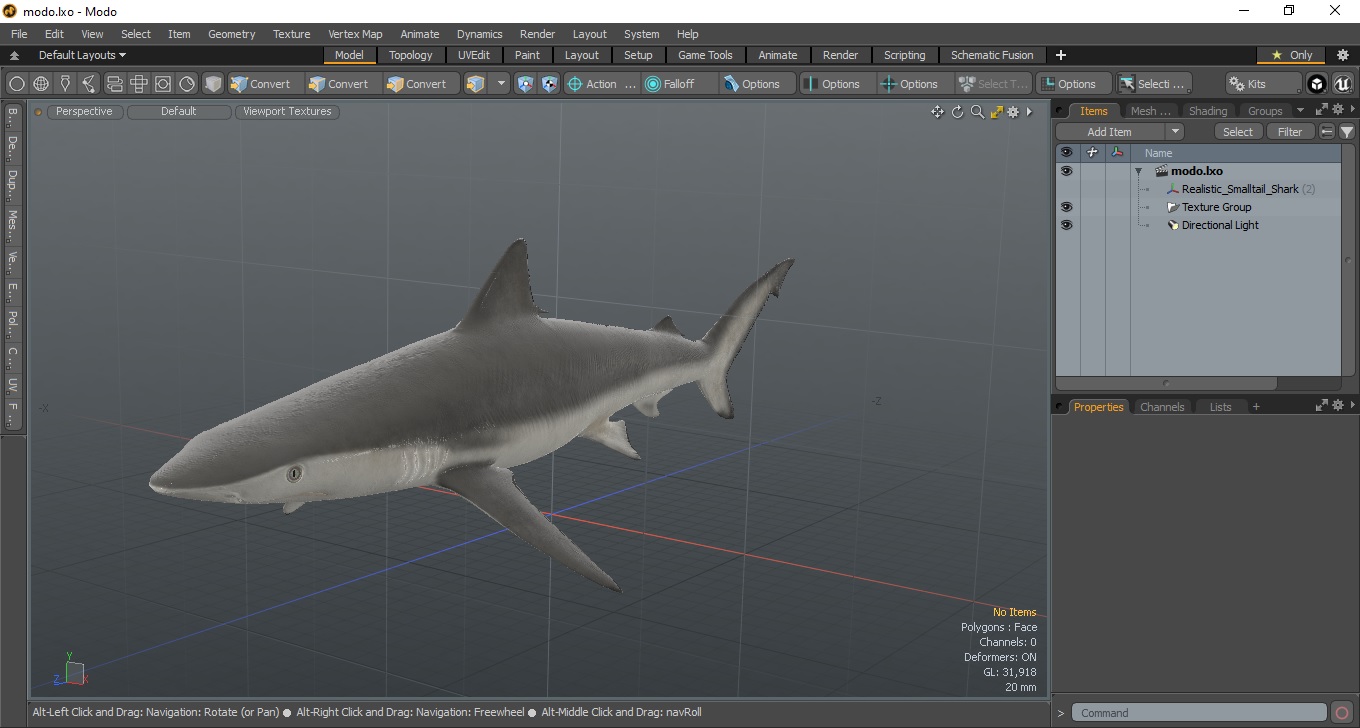This screenshot has height=728, width=1360.
Task: Open the Default shading dropdown in viewport
Action: point(179,111)
